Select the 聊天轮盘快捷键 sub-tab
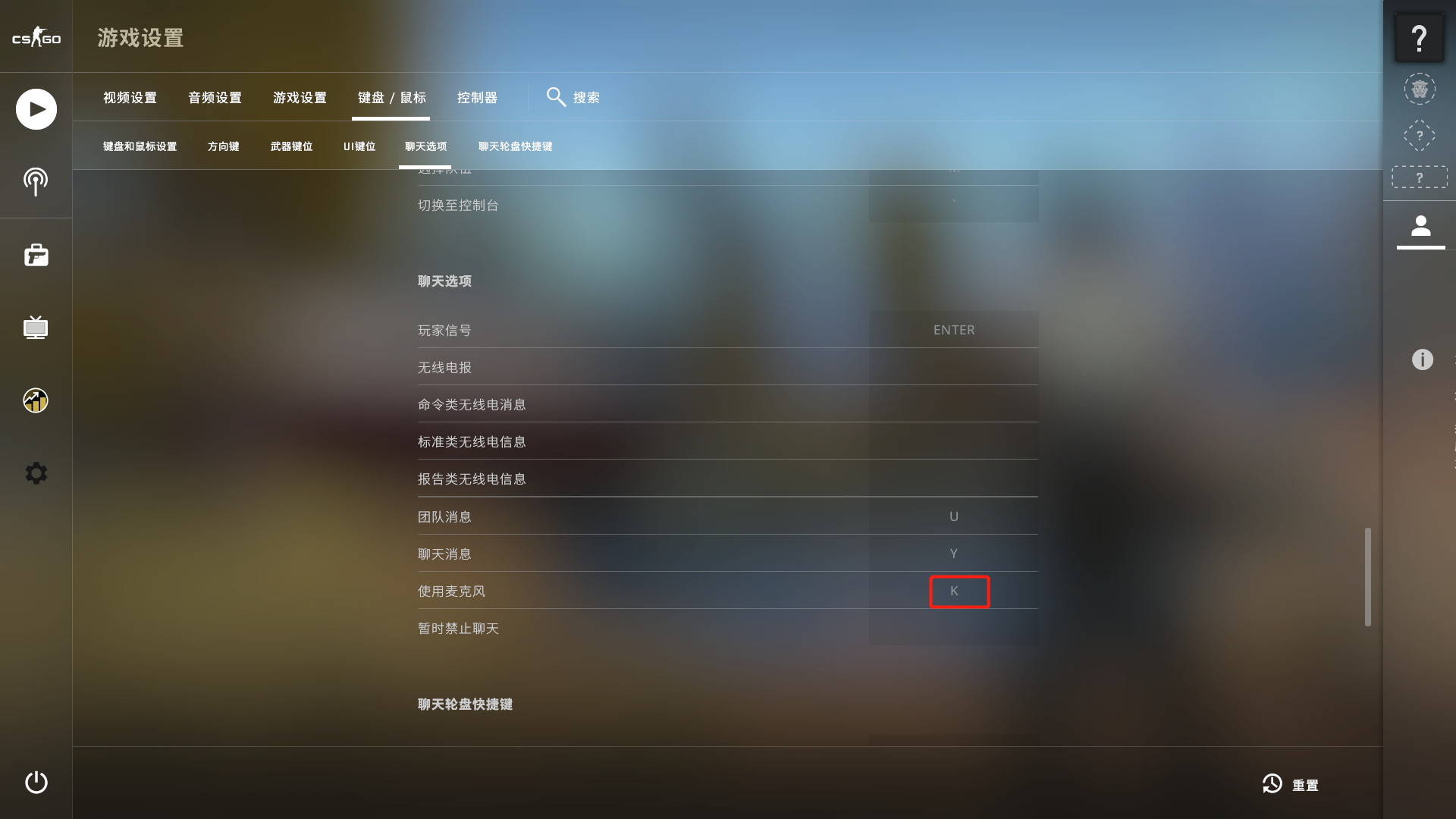Screen dimensions: 1456x819 (x=515, y=146)
